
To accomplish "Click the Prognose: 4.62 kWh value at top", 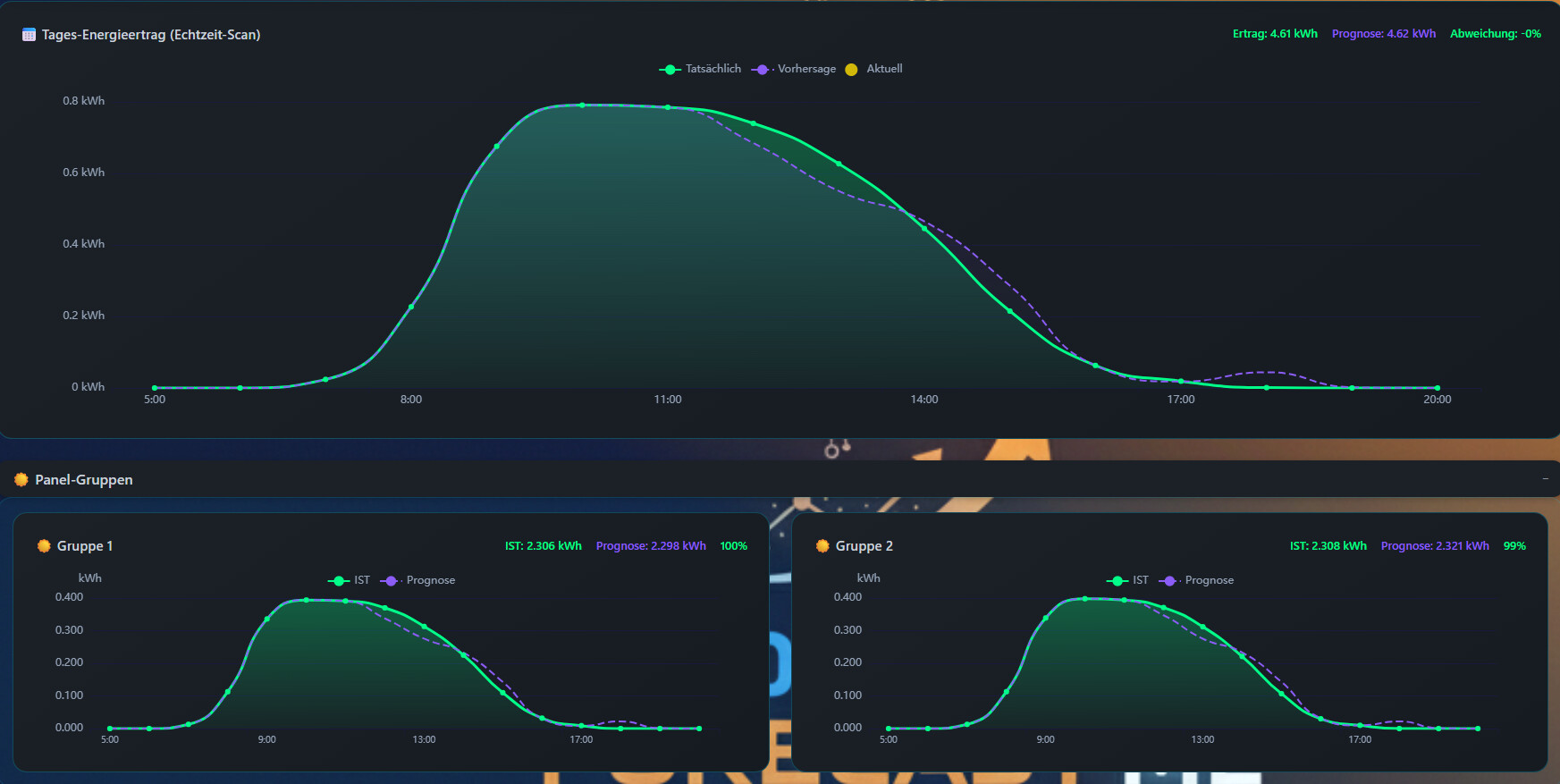I will [1383, 34].
